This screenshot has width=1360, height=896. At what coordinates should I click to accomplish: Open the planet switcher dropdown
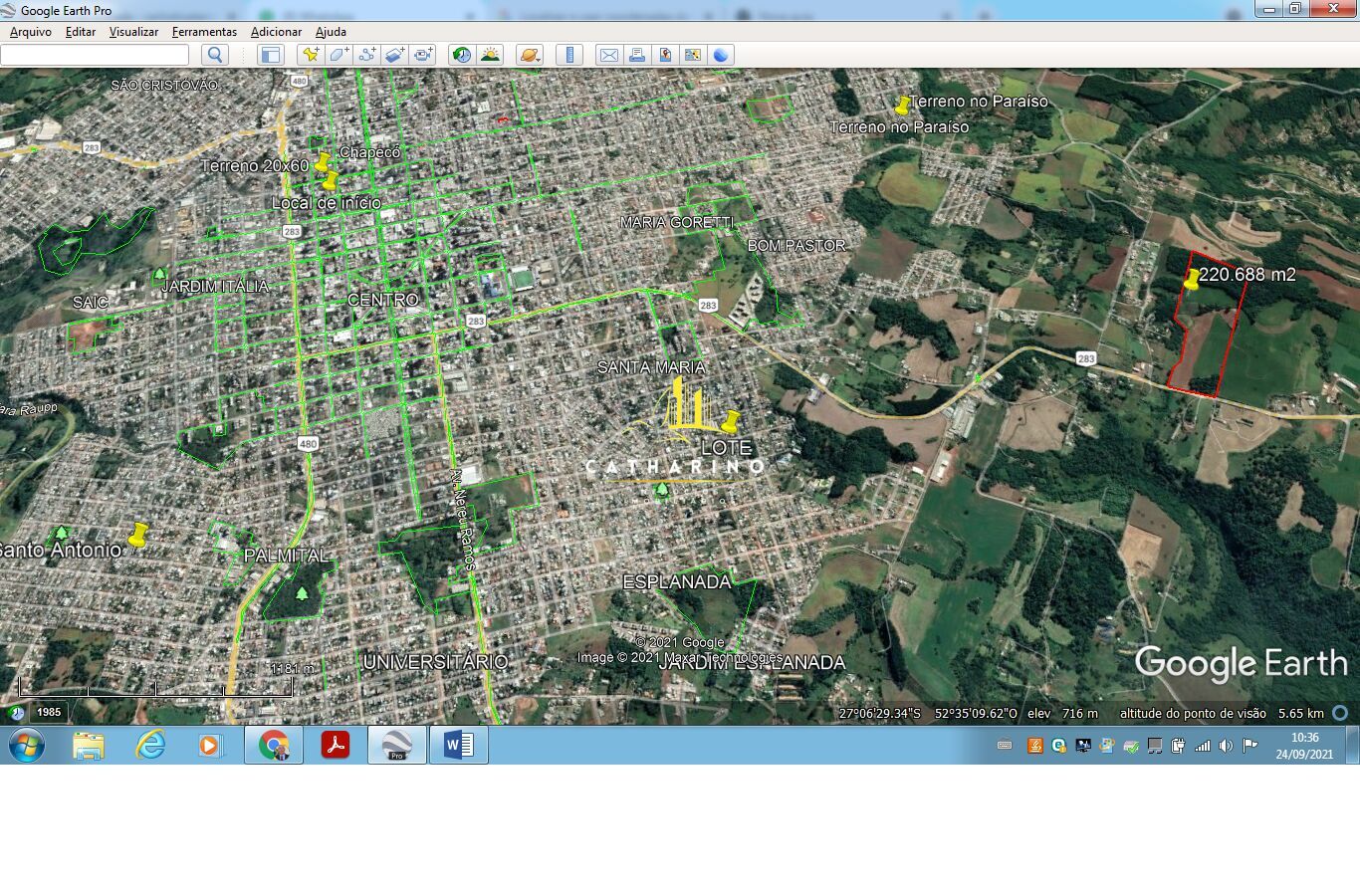pyautogui.click(x=530, y=55)
